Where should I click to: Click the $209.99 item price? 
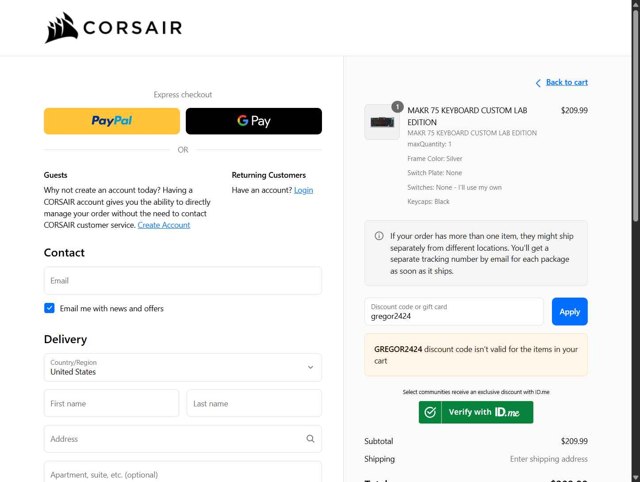(574, 110)
